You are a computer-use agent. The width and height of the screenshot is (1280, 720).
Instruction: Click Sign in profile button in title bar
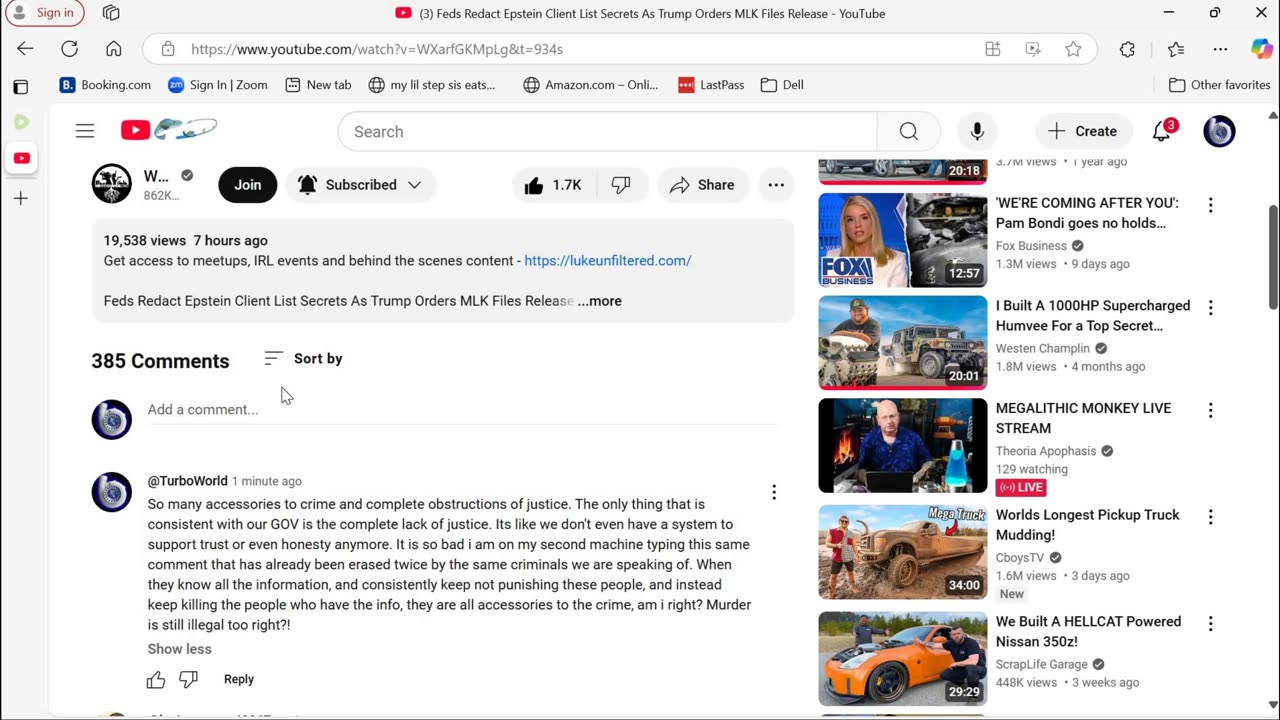click(44, 13)
